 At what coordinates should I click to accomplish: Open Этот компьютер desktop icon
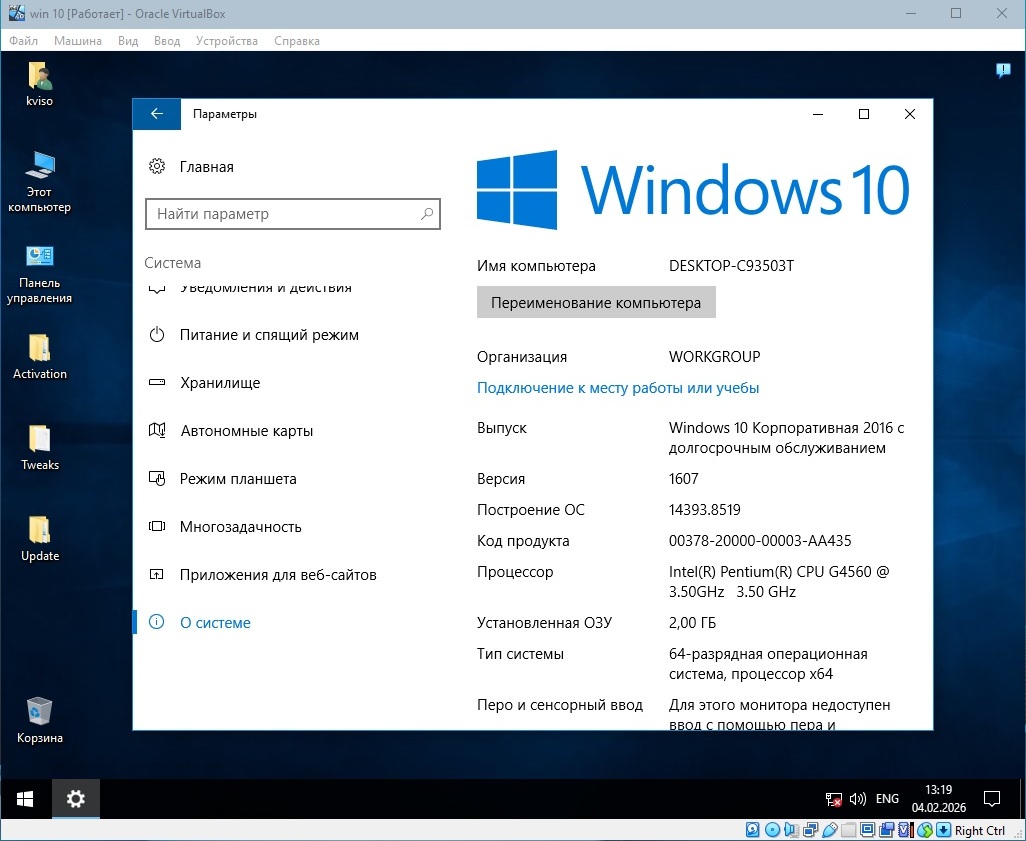(40, 167)
